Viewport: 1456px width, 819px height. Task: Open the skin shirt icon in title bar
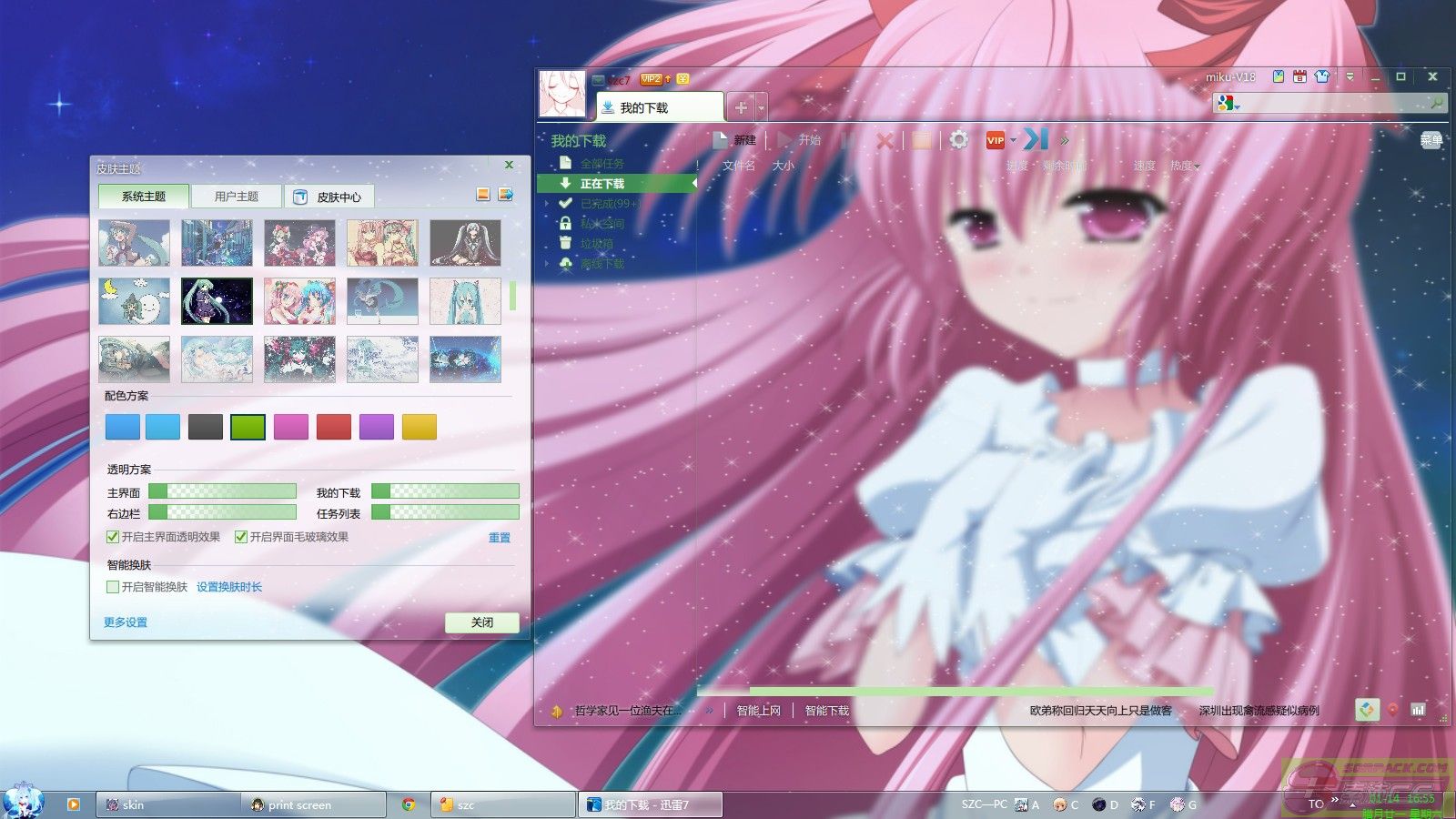coord(1322,77)
